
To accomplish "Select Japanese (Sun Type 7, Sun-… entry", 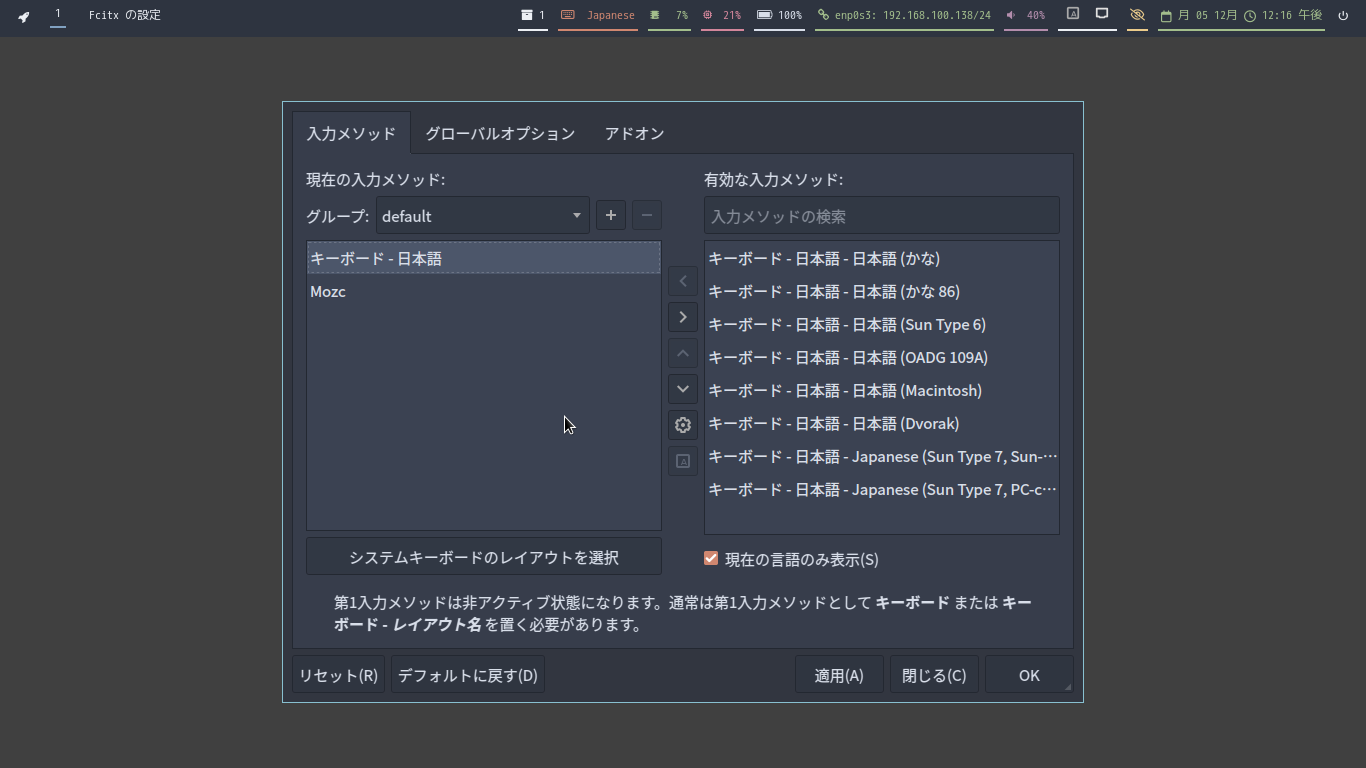I will (882, 456).
